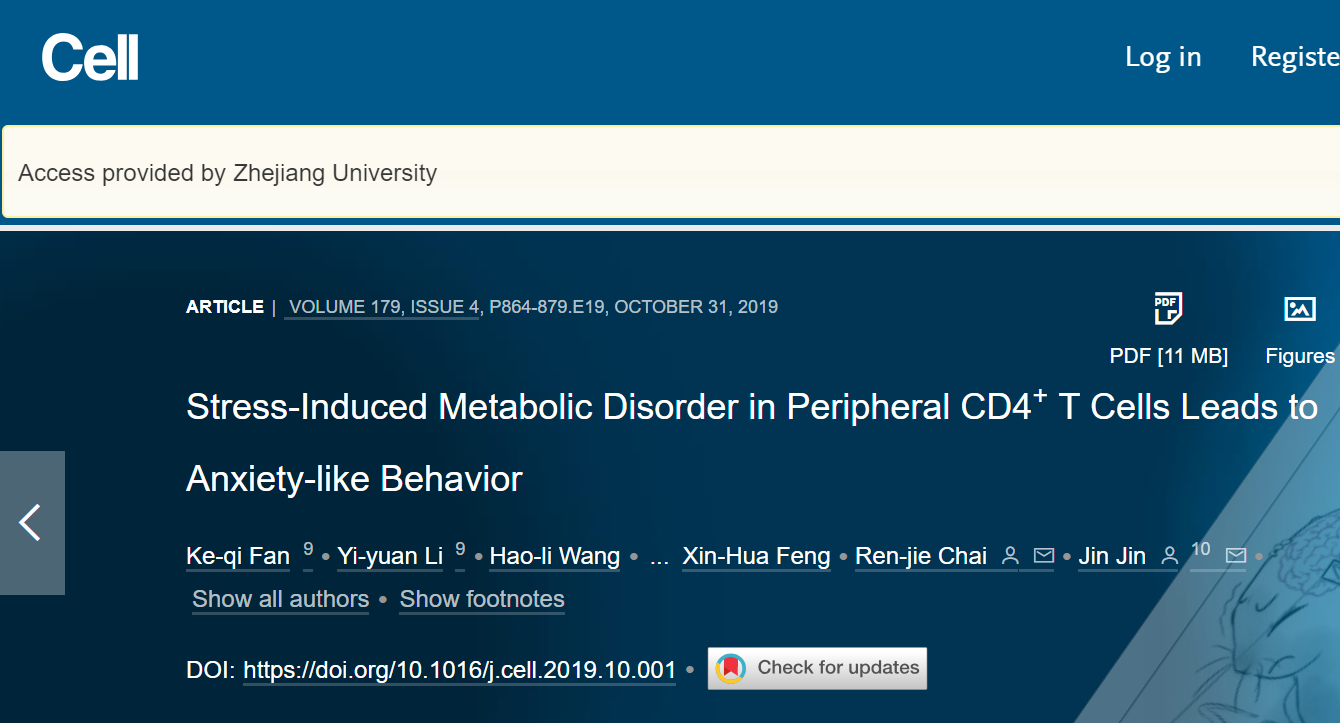This screenshot has width=1340, height=723.
Task: Open Ren-jie Chai's author profile icon
Action: pyautogui.click(x=1010, y=556)
